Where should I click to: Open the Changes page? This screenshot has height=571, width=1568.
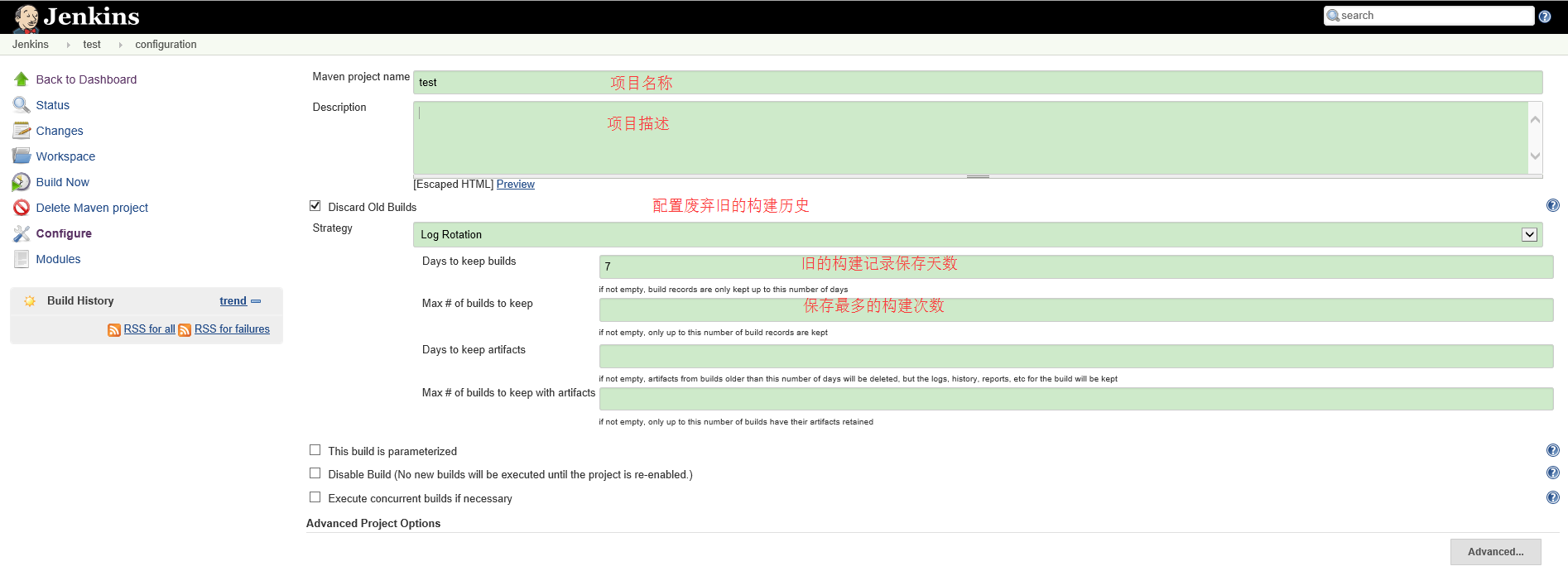pos(60,131)
